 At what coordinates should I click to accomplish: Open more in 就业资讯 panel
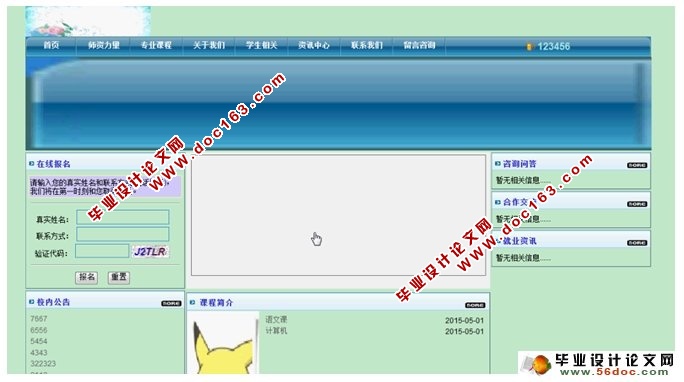point(637,243)
